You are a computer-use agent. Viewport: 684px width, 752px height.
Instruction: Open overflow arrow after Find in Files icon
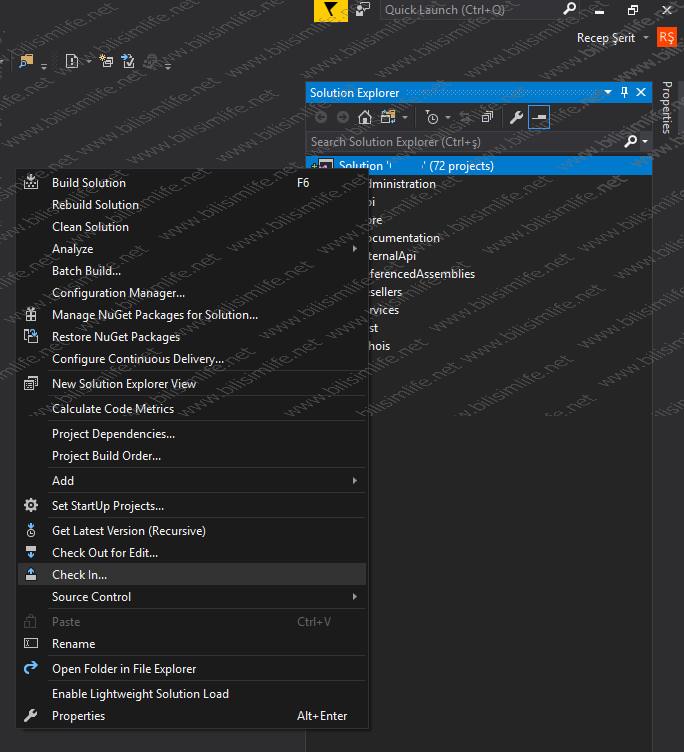[44, 66]
